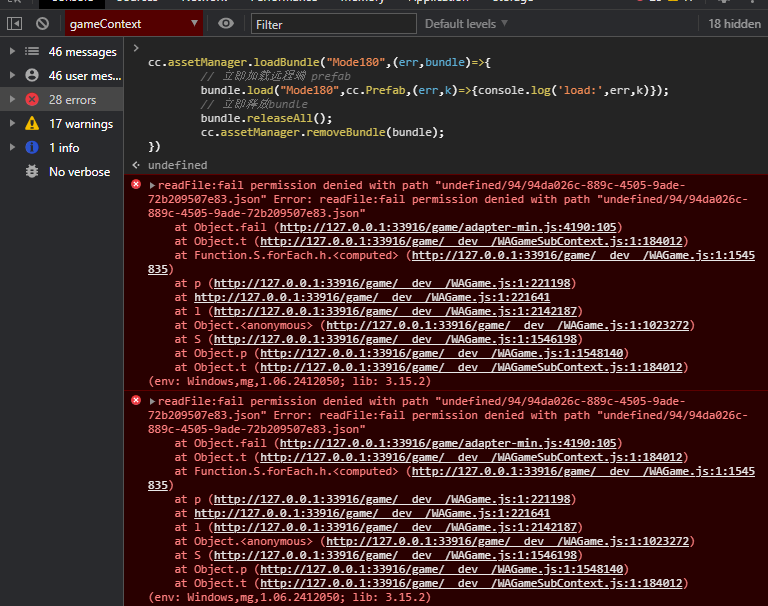
Task: Select the 17 warnings yellow triangle icon
Action: pyautogui.click(x=32, y=123)
